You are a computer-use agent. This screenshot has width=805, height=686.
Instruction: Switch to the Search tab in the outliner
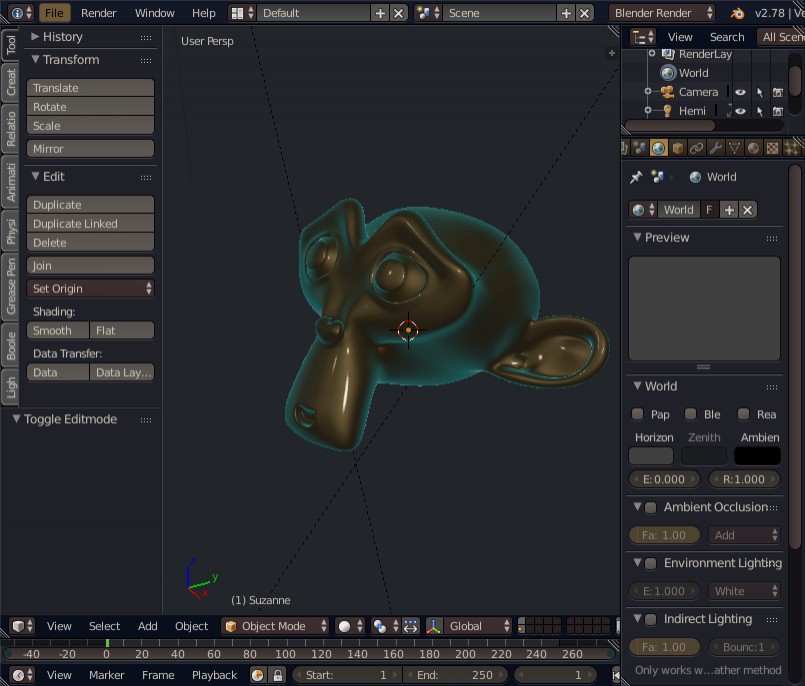coord(727,37)
